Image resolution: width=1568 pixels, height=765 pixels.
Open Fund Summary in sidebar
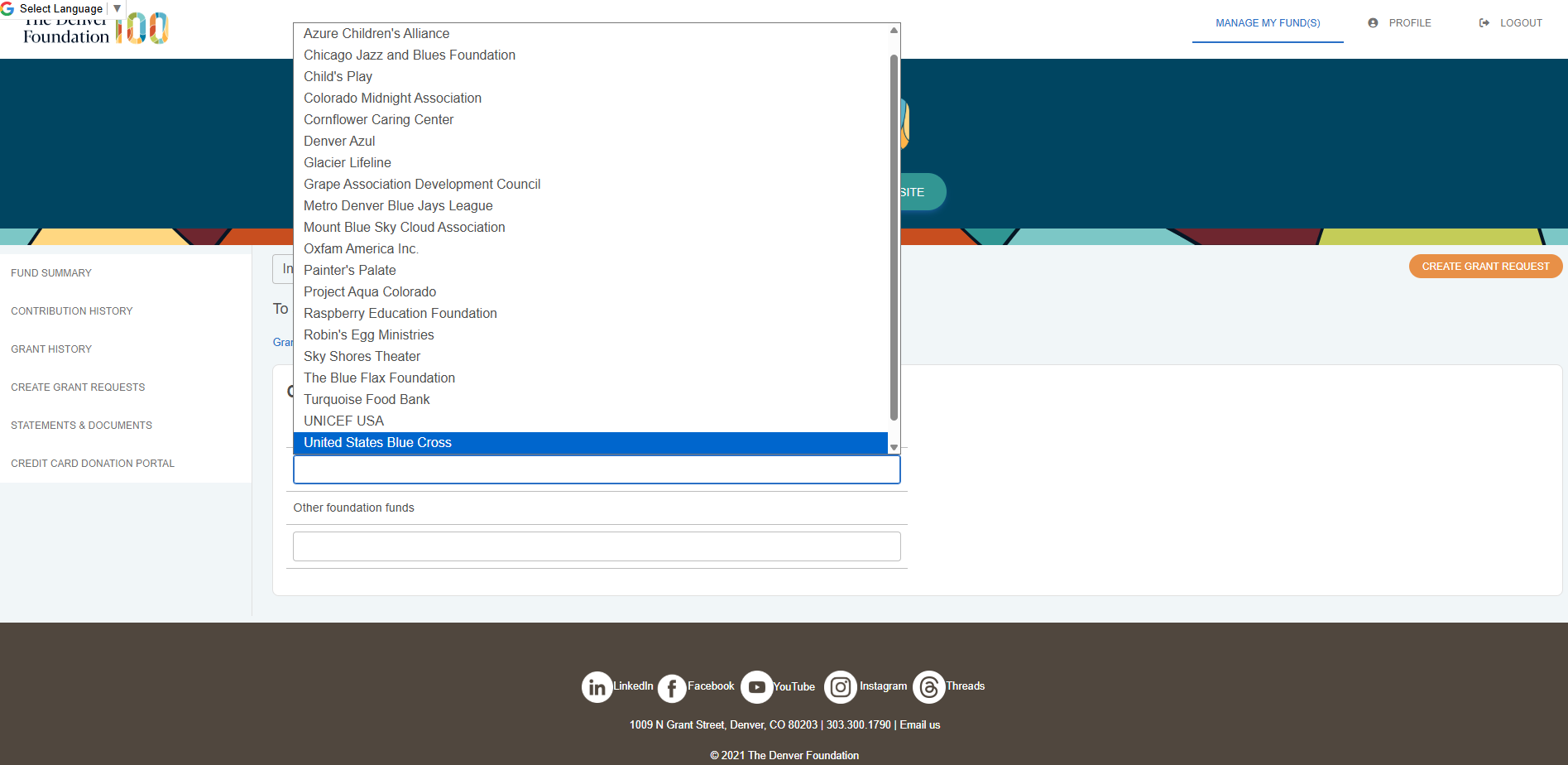click(x=51, y=273)
